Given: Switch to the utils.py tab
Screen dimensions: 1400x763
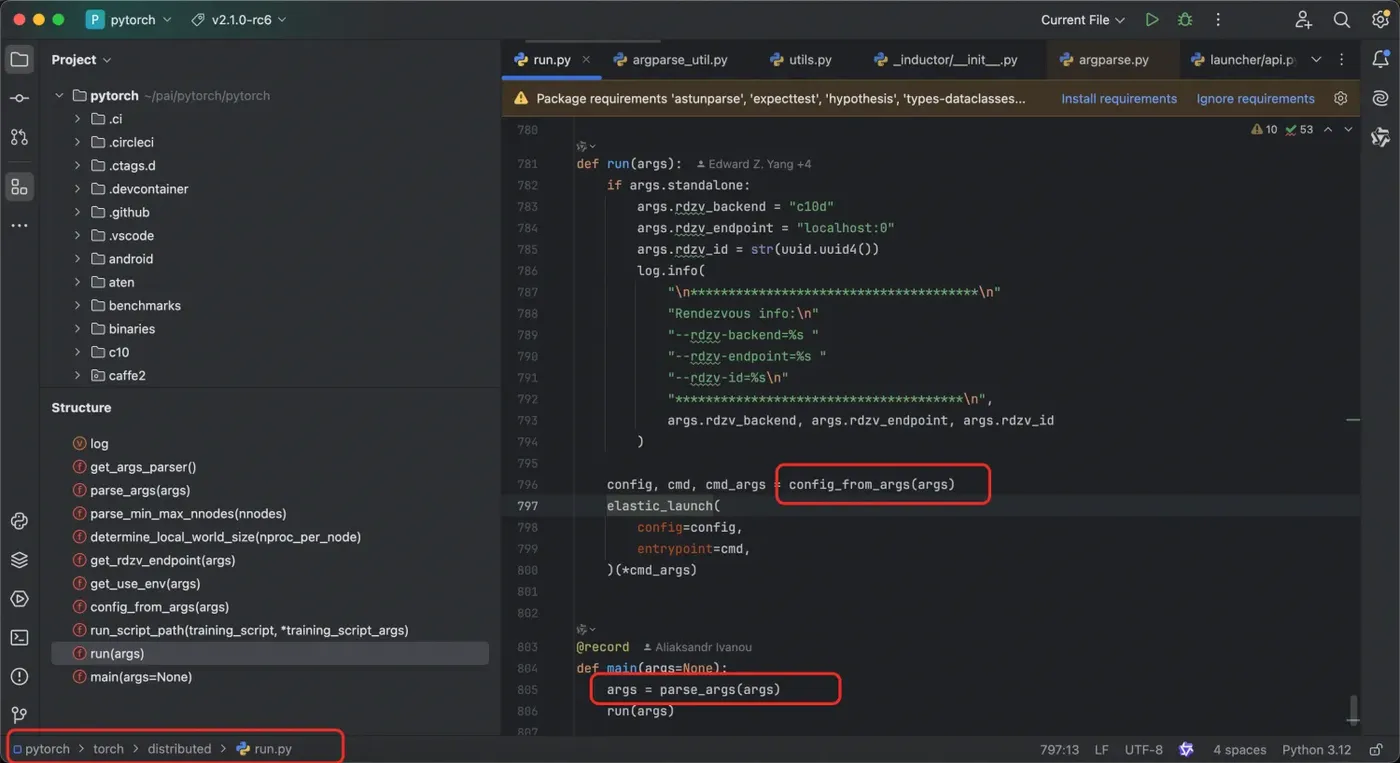Looking at the screenshot, I should click(x=801, y=60).
